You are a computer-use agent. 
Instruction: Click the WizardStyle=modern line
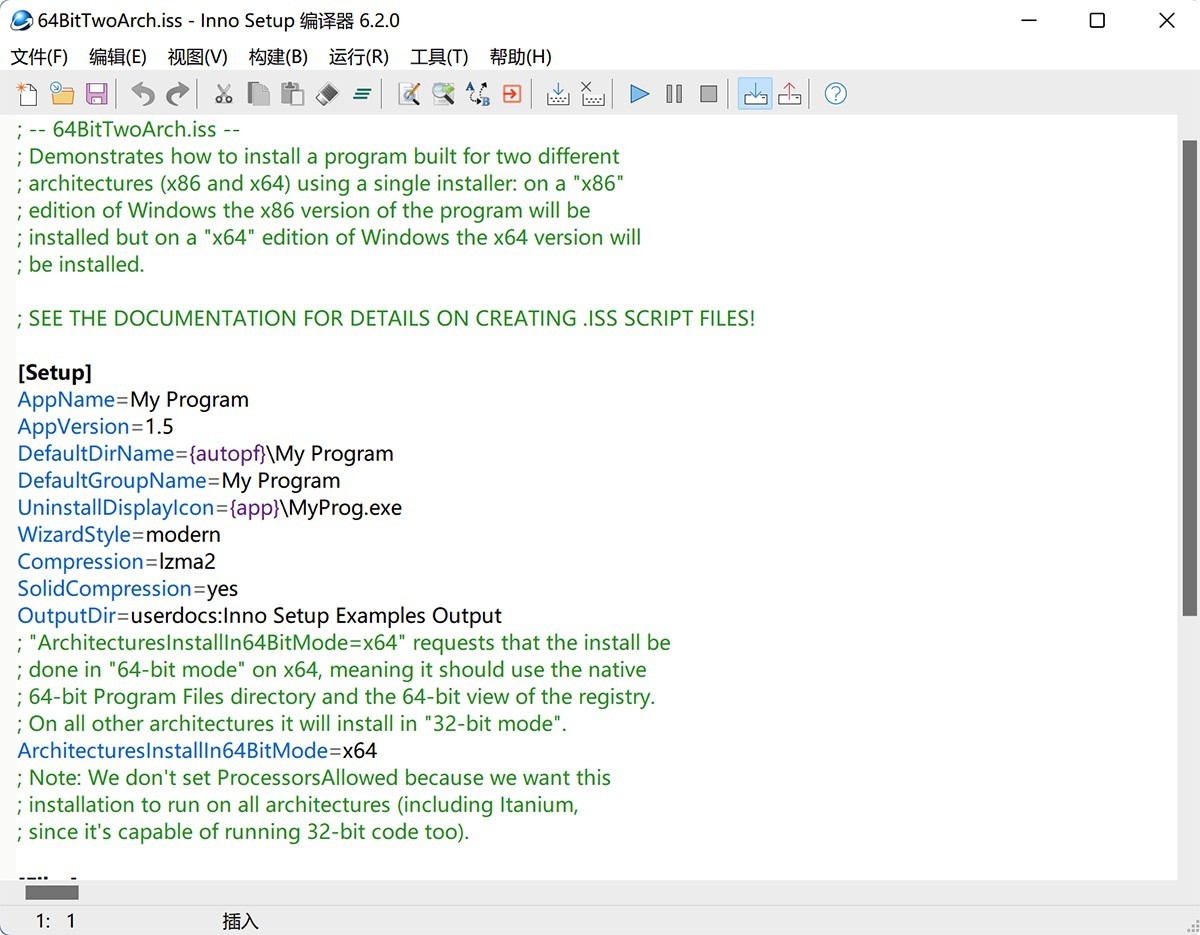(119, 535)
